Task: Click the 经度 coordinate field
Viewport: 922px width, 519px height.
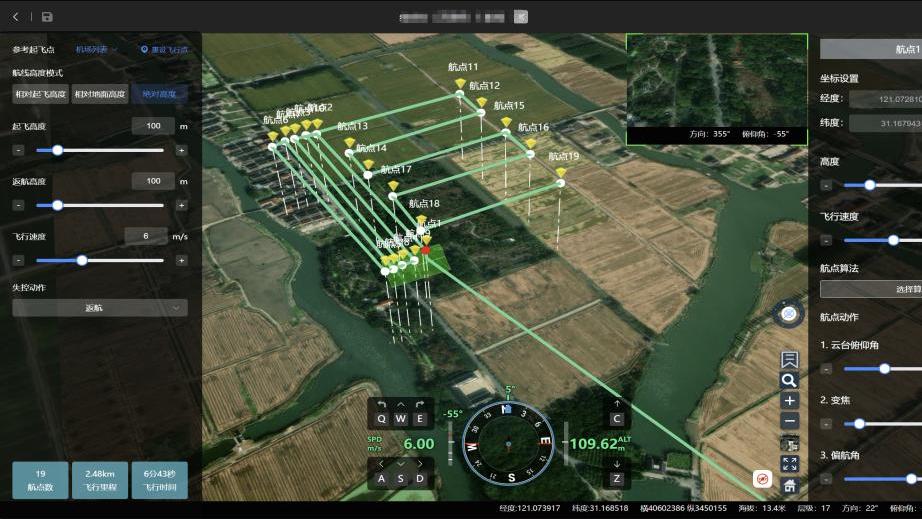Action: pos(886,99)
